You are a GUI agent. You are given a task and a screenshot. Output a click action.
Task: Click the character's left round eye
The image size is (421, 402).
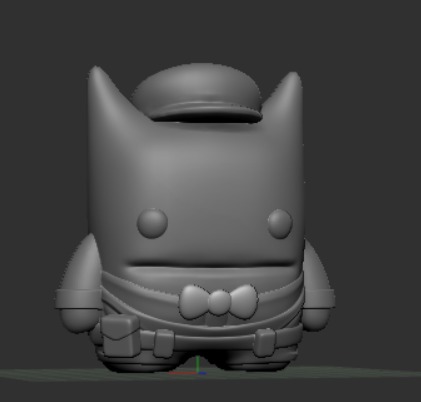pyautogui.click(x=152, y=223)
